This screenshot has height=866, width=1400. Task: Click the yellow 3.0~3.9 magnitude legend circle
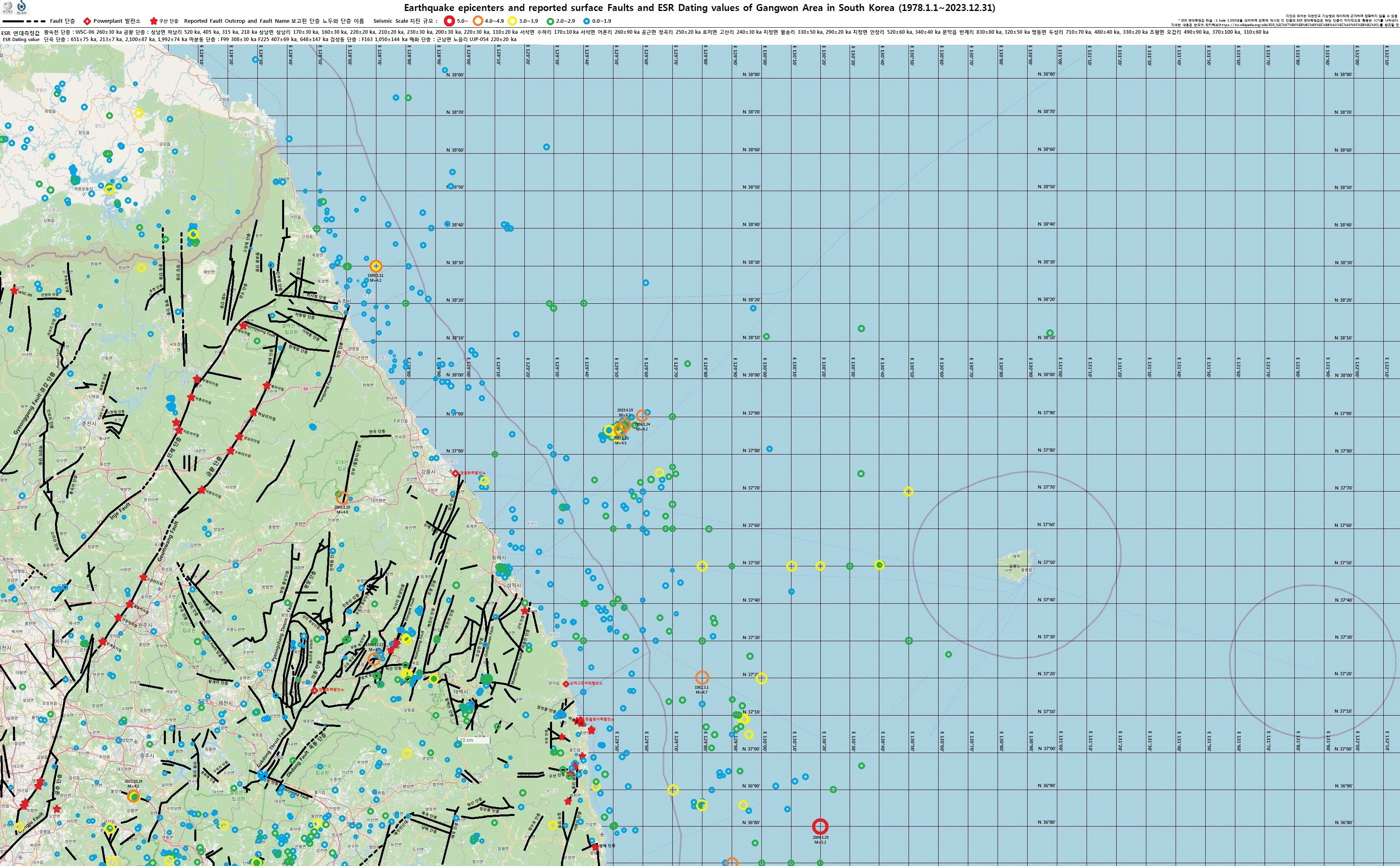512,21
